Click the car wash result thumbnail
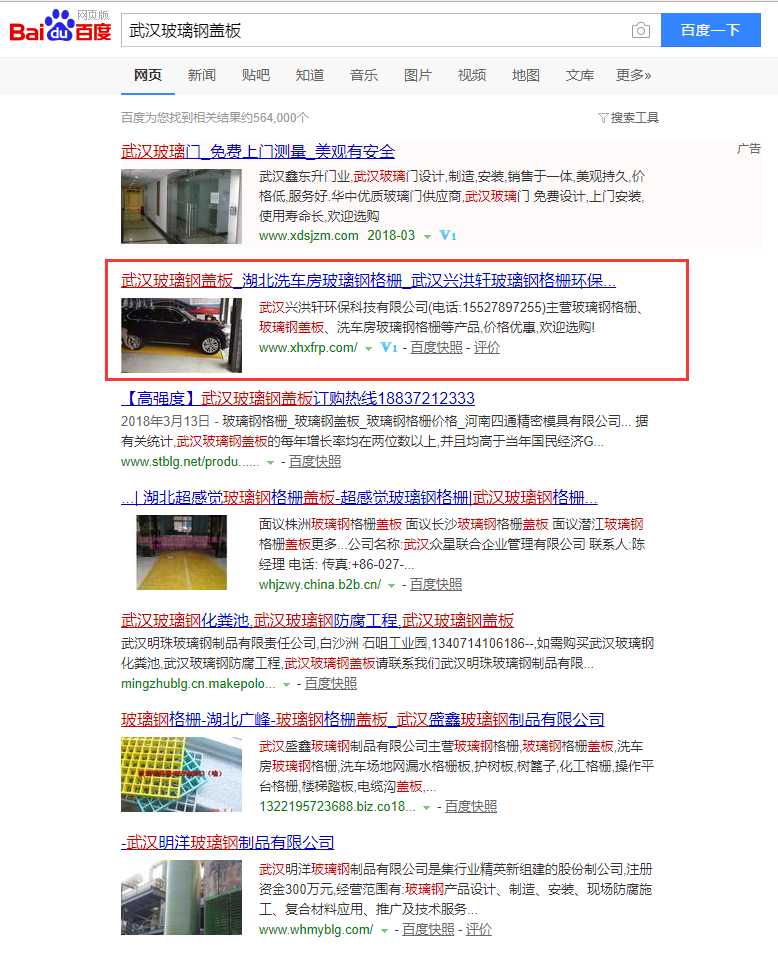This screenshot has width=778, height=953. [x=181, y=328]
